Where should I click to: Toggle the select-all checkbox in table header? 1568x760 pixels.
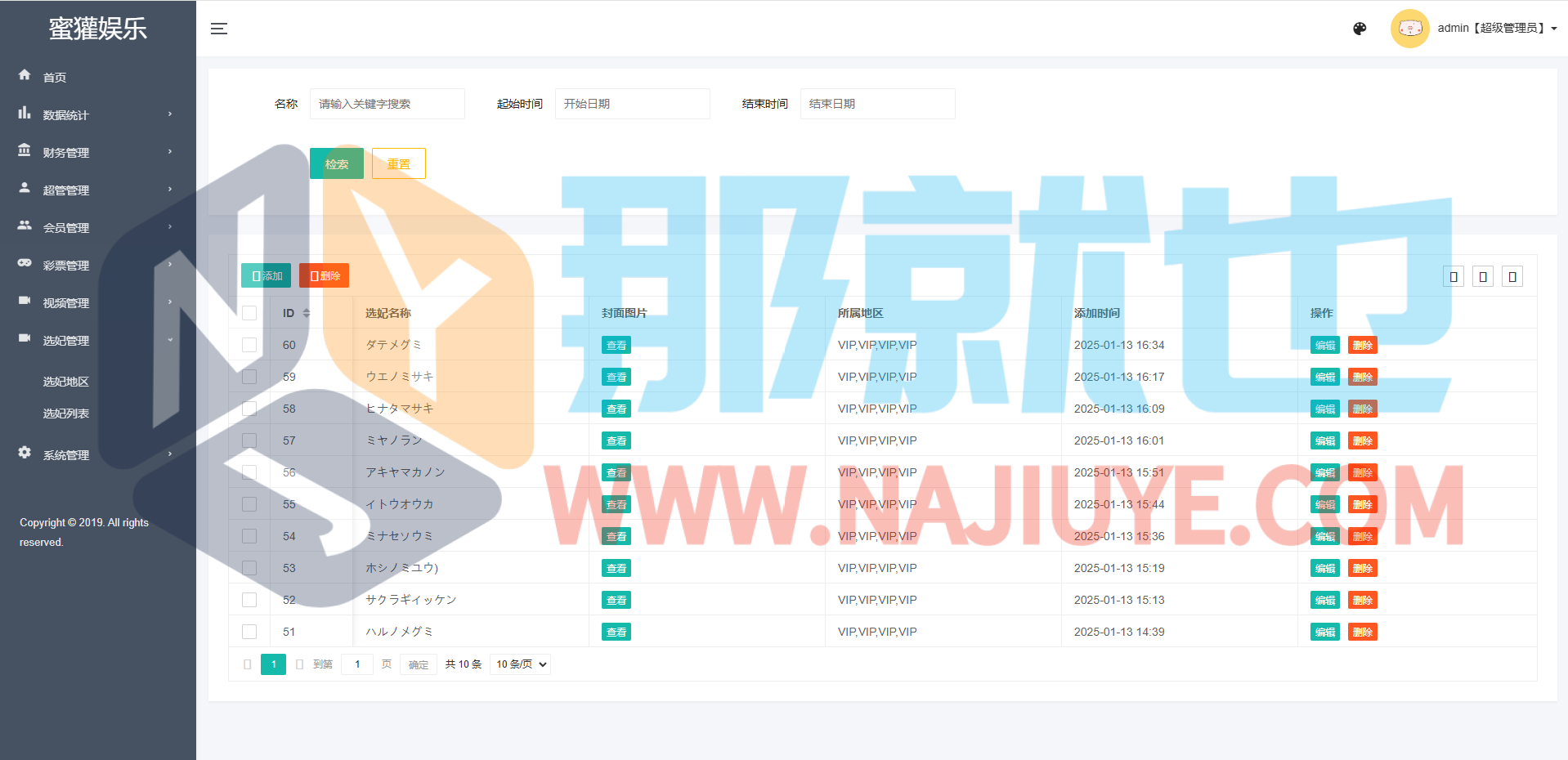click(x=249, y=313)
